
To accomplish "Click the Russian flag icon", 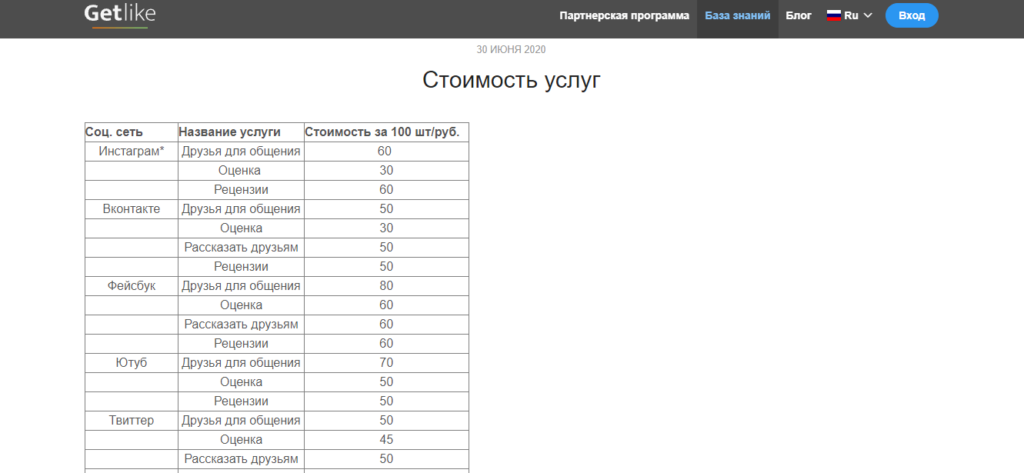I will click(x=833, y=16).
